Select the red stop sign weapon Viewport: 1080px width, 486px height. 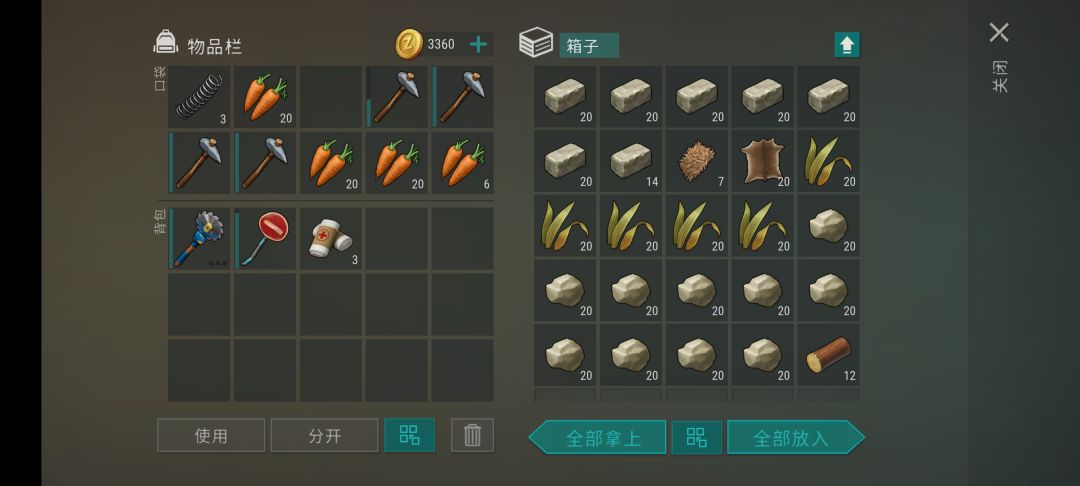pyautogui.click(x=265, y=238)
